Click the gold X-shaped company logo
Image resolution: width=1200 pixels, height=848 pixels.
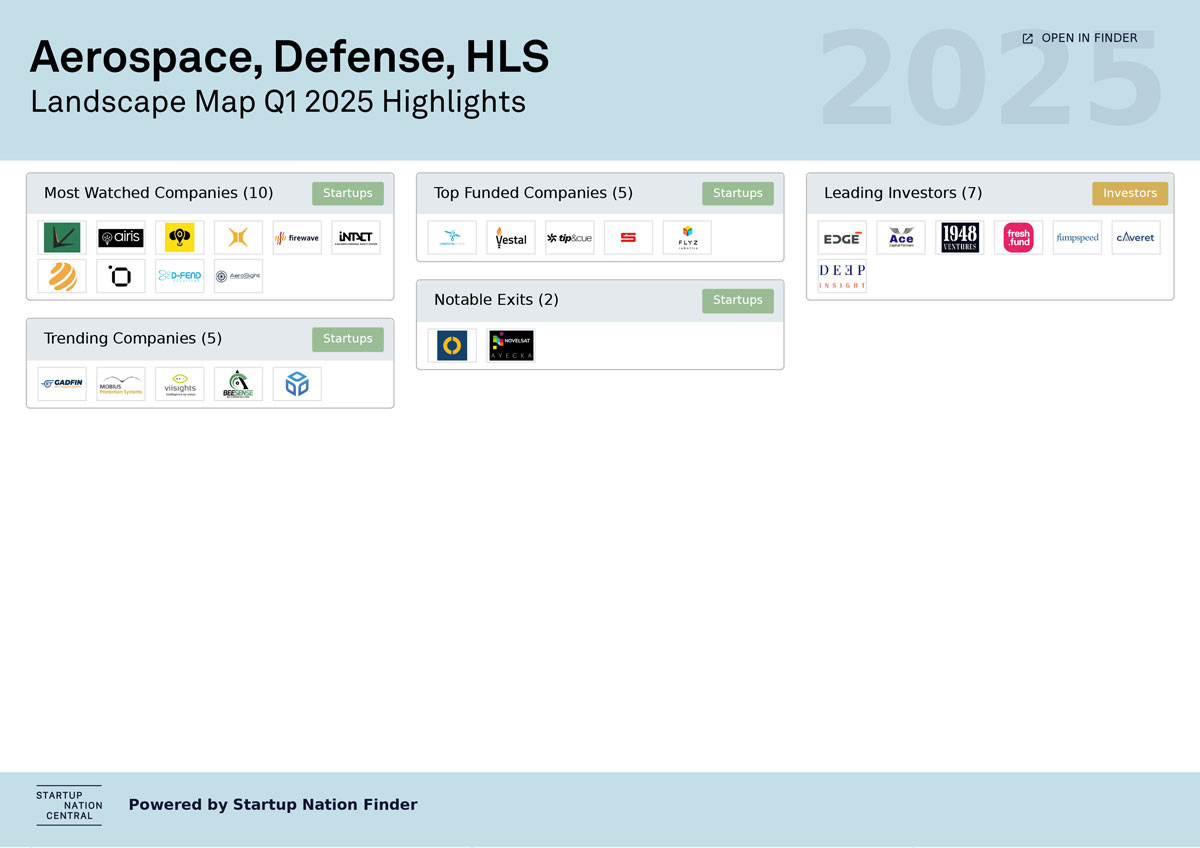click(238, 238)
